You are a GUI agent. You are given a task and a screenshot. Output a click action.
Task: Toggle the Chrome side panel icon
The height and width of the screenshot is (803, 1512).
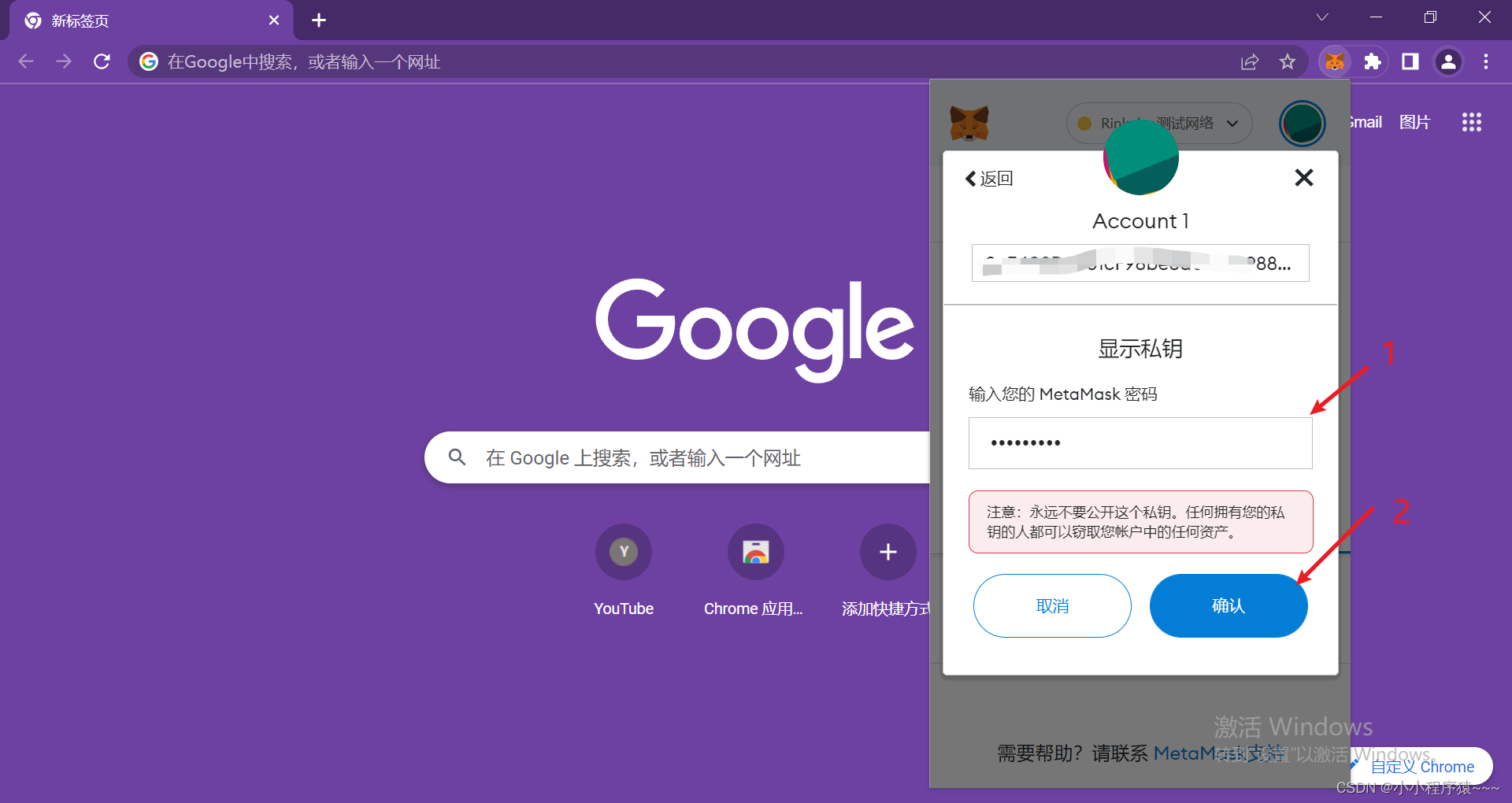[x=1410, y=61]
